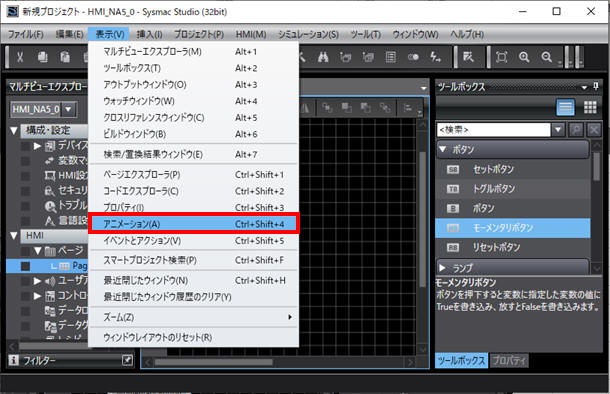Image resolution: width=610 pixels, height=394 pixels.
Task: Switch toolbox to list view icon
Action: [x=565, y=107]
